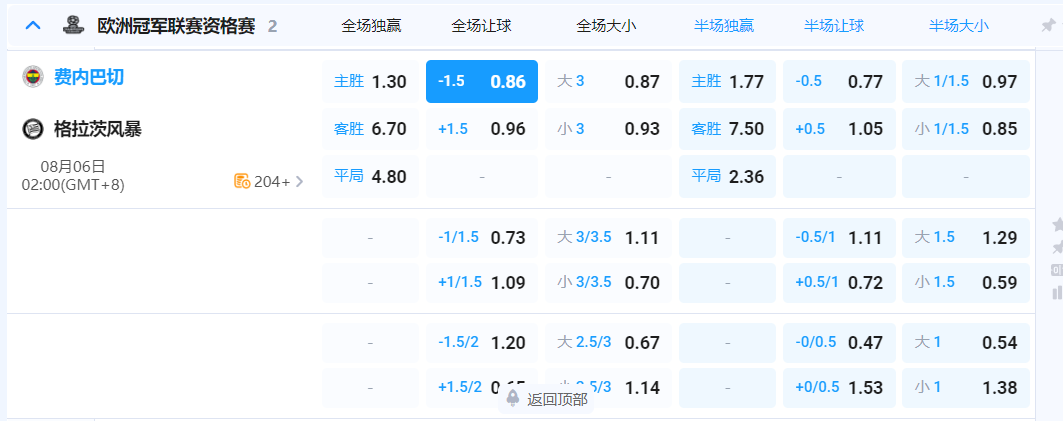Pick half-time -0.5/1 handicap at 1.11
The image size is (1063, 421).
pyautogui.click(x=839, y=237)
